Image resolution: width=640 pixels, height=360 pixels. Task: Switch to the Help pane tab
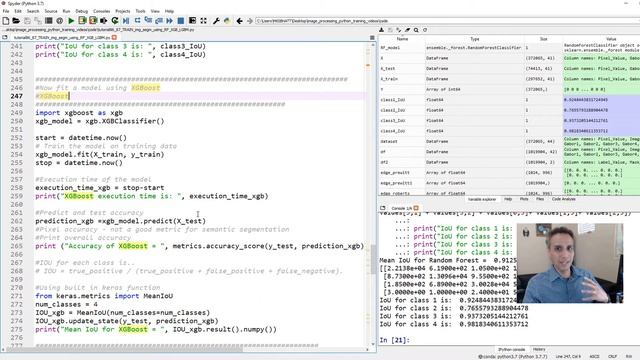tap(508, 199)
